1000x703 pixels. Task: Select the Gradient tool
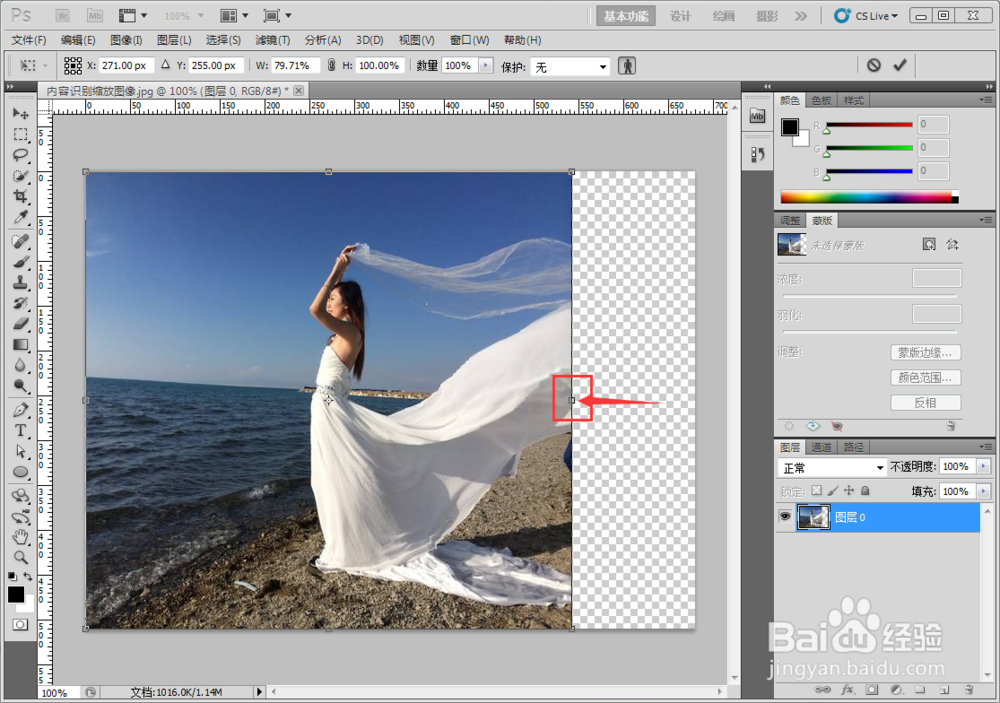click(20, 345)
